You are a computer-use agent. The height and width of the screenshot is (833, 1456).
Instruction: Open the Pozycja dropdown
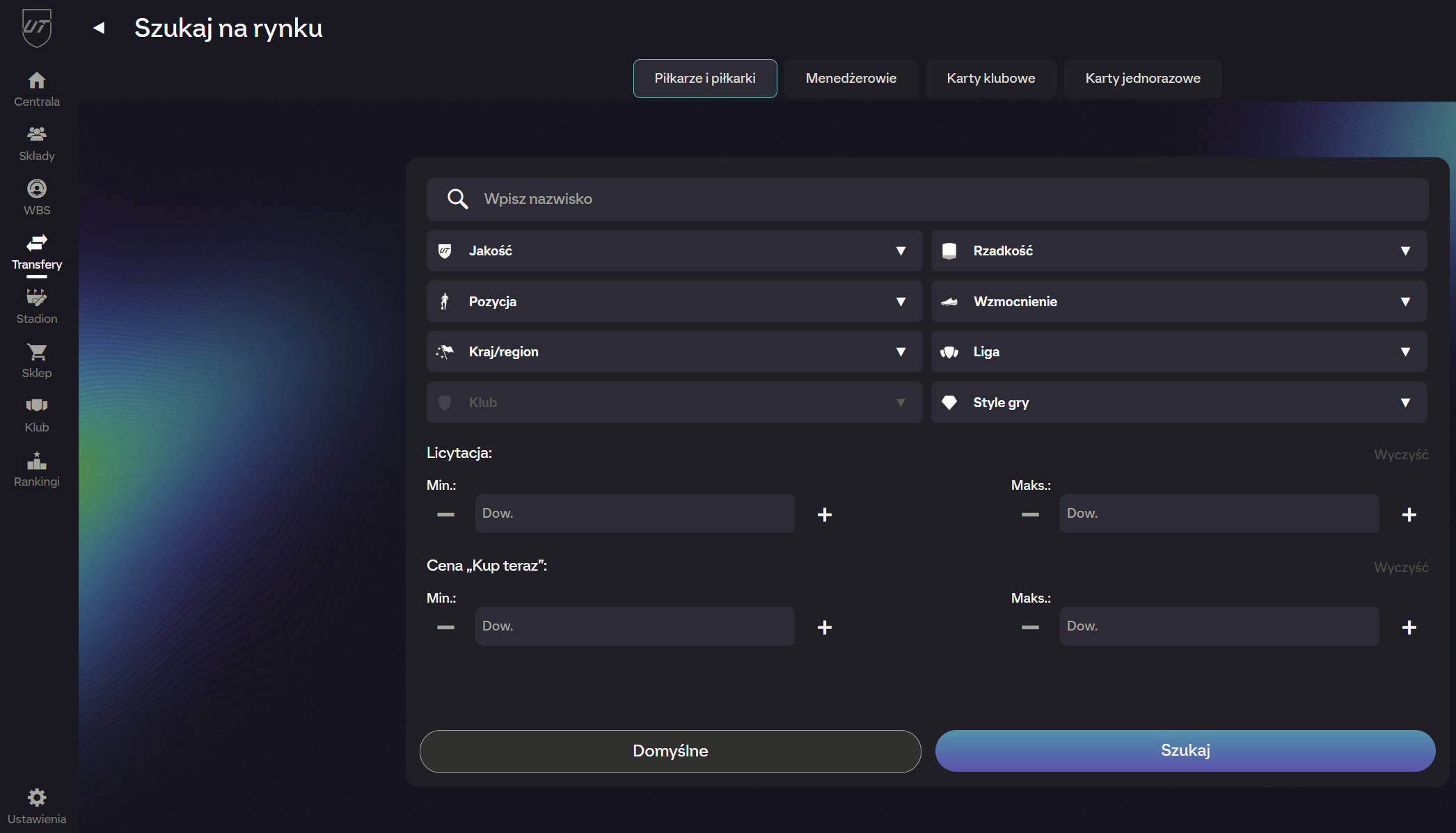[x=674, y=301]
